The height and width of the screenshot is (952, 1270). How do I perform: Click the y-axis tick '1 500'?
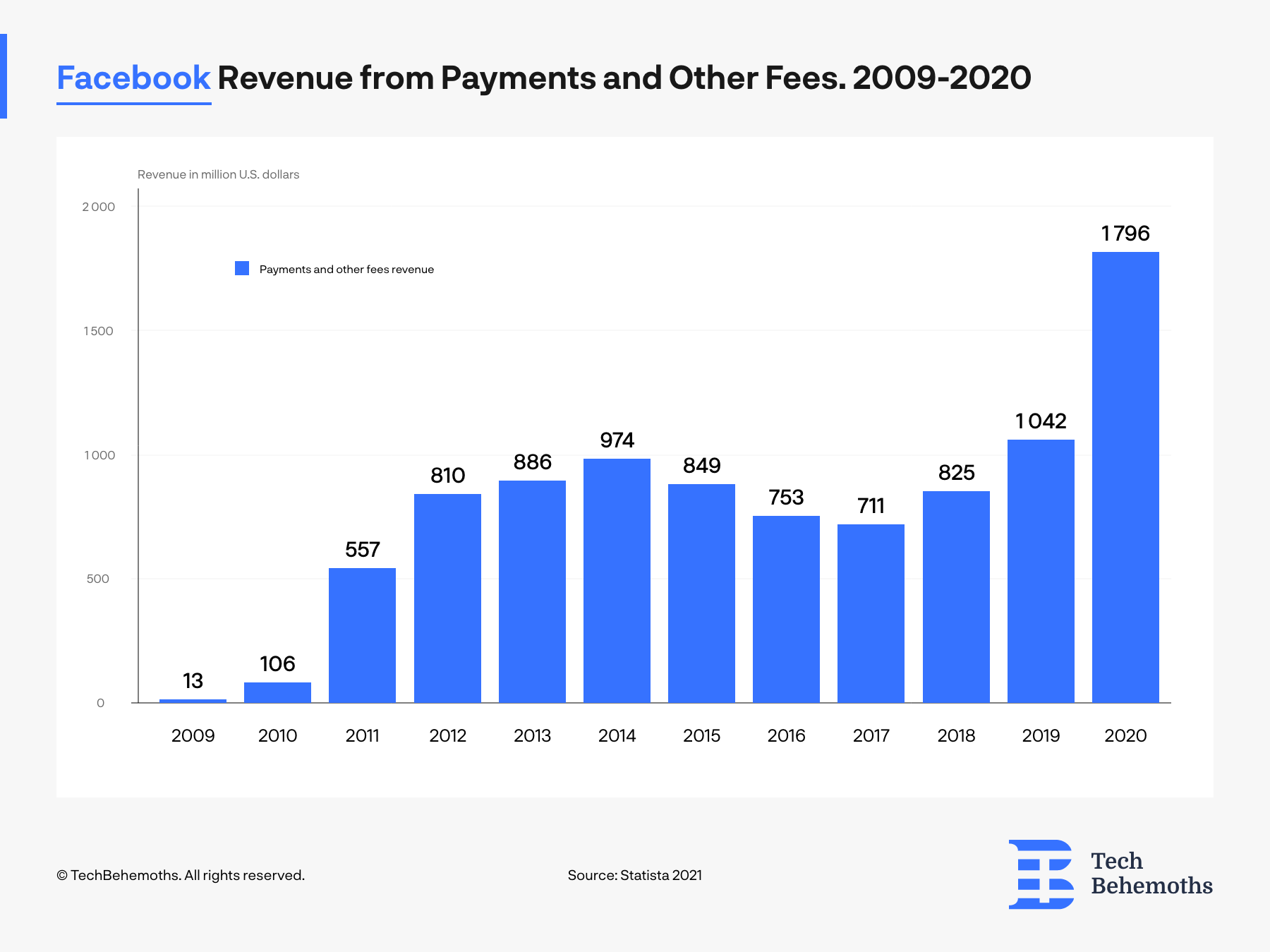click(x=98, y=331)
